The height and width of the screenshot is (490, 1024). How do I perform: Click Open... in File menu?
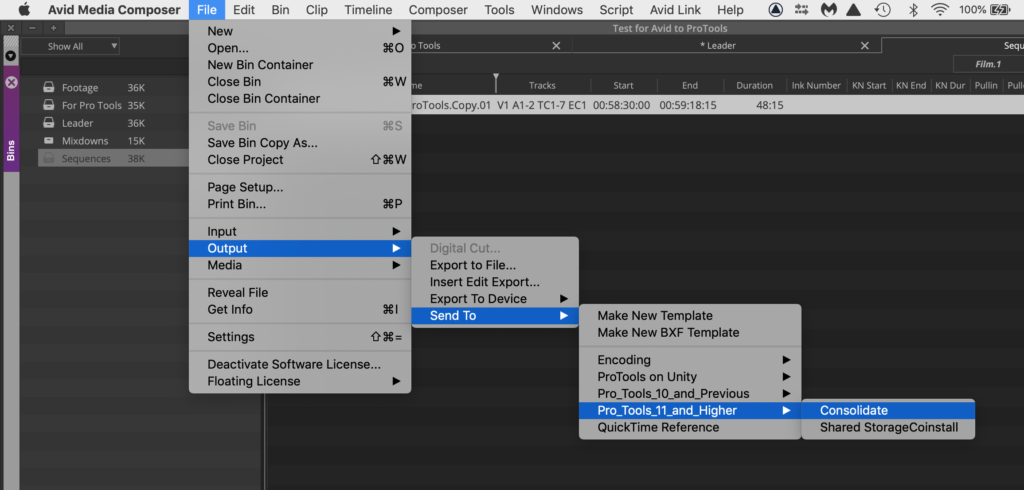point(300,48)
